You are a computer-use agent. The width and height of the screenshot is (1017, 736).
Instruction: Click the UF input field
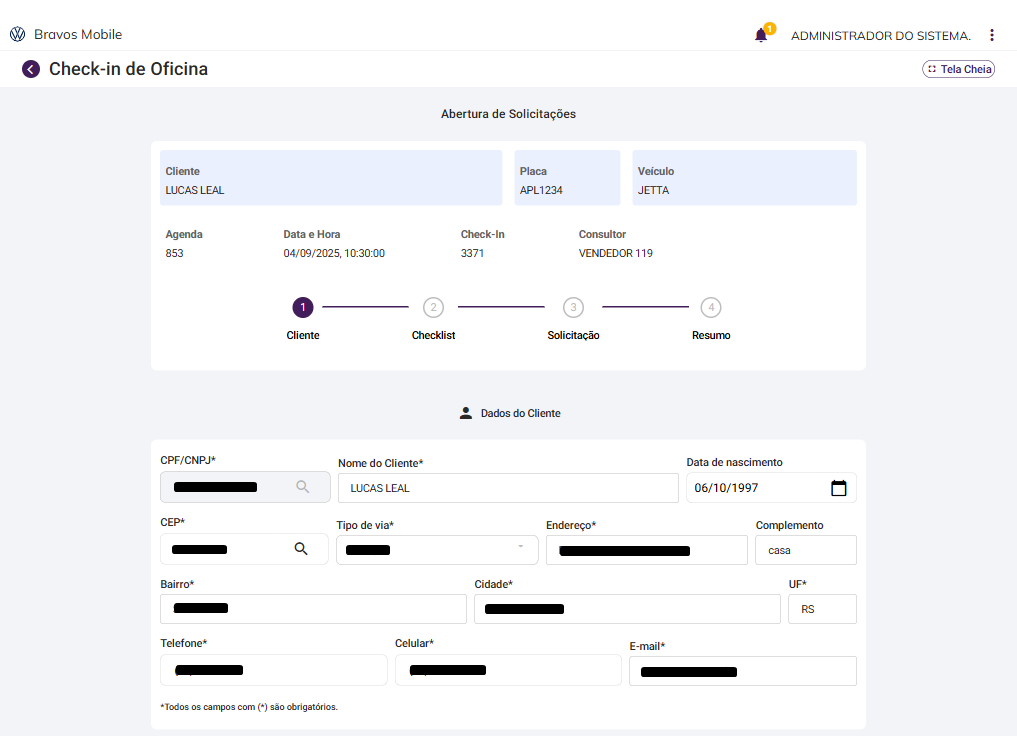822,609
